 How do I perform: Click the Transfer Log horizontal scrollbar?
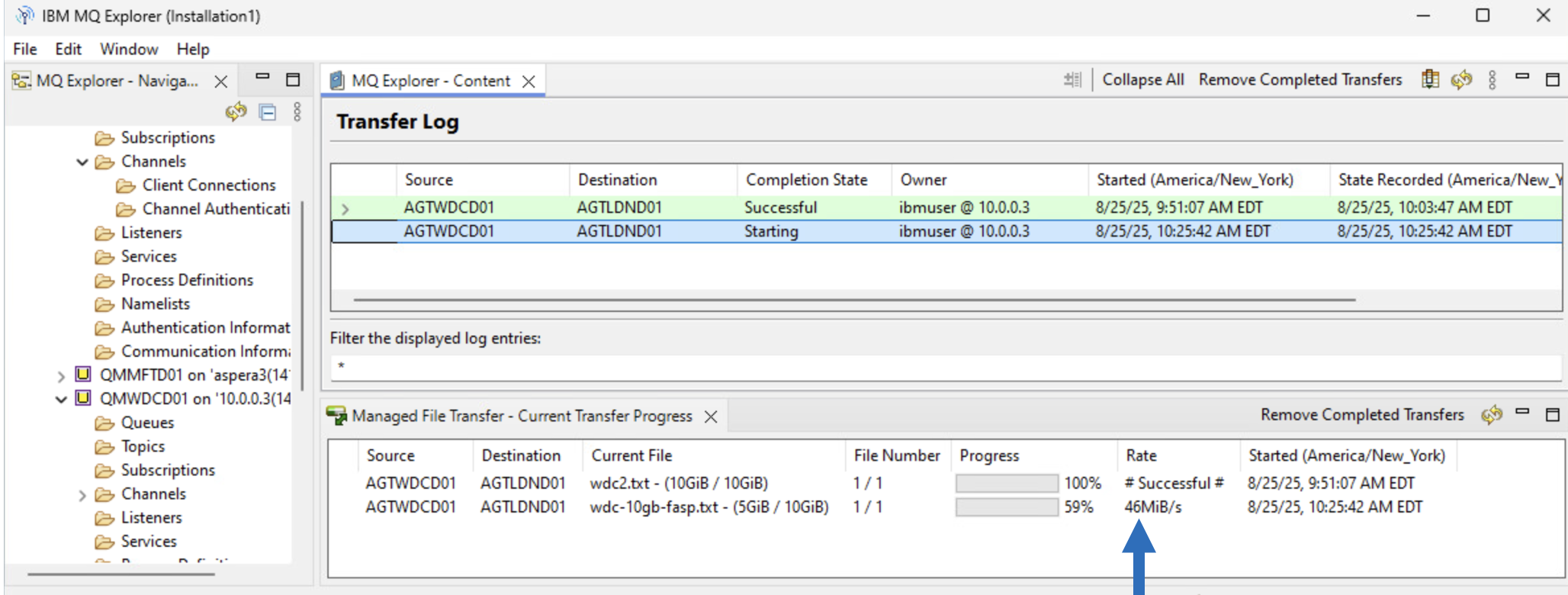point(854,300)
